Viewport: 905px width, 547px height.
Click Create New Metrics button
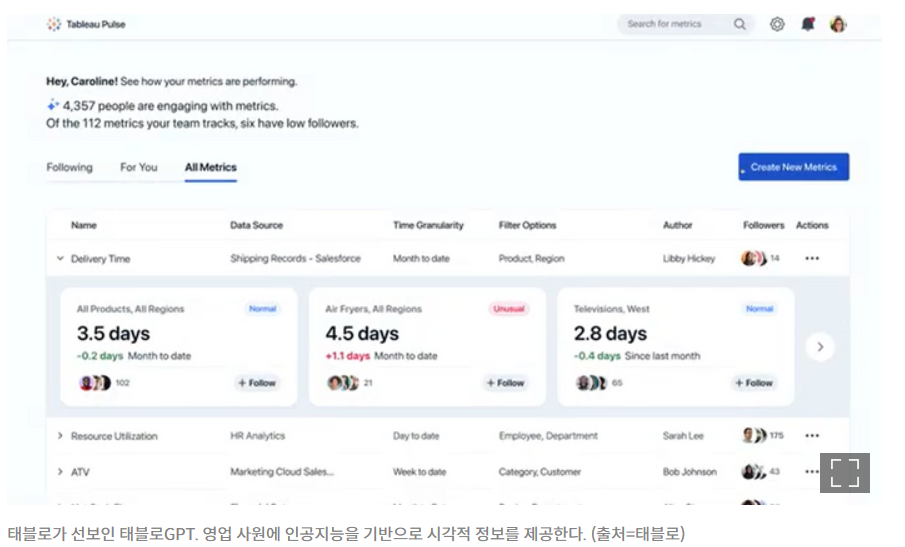pyautogui.click(x=794, y=167)
